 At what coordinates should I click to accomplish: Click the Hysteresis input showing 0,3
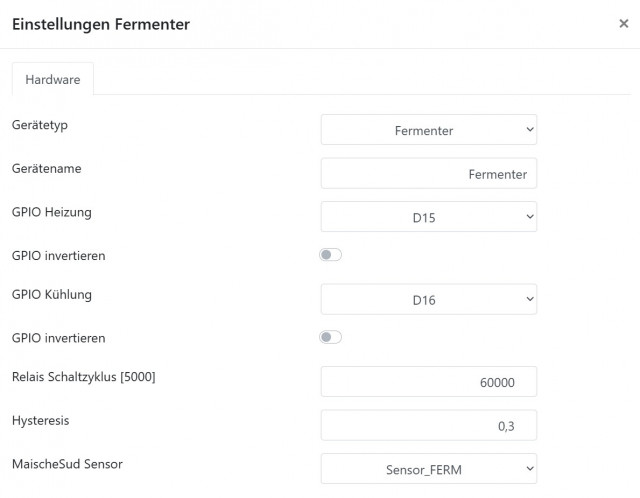pos(429,425)
